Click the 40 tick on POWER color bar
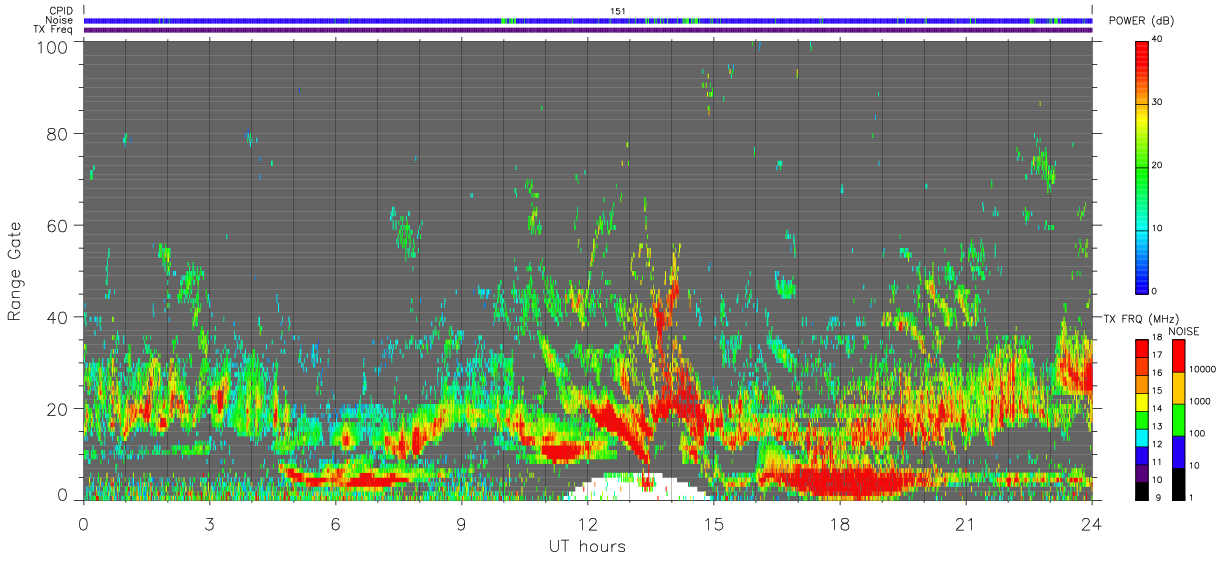 (x=1159, y=40)
